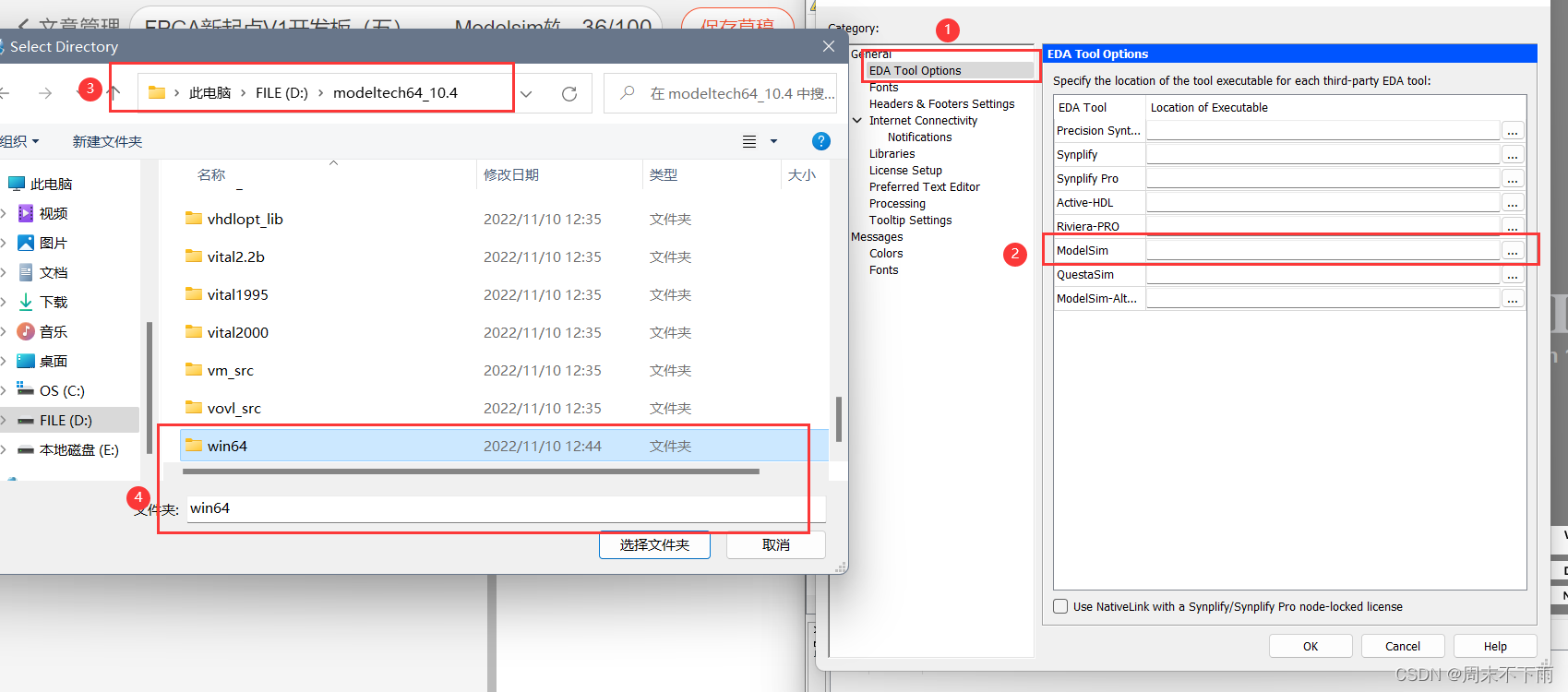Click the search box in modeltech64_10.4
Screen dimensions: 1568x692
coord(722,93)
